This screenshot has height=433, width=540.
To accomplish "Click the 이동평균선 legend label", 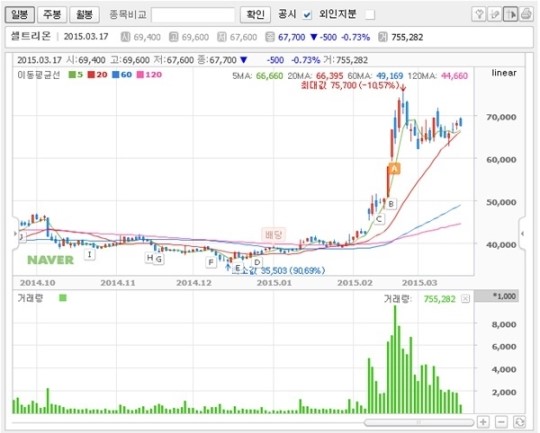I will [x=39, y=75].
